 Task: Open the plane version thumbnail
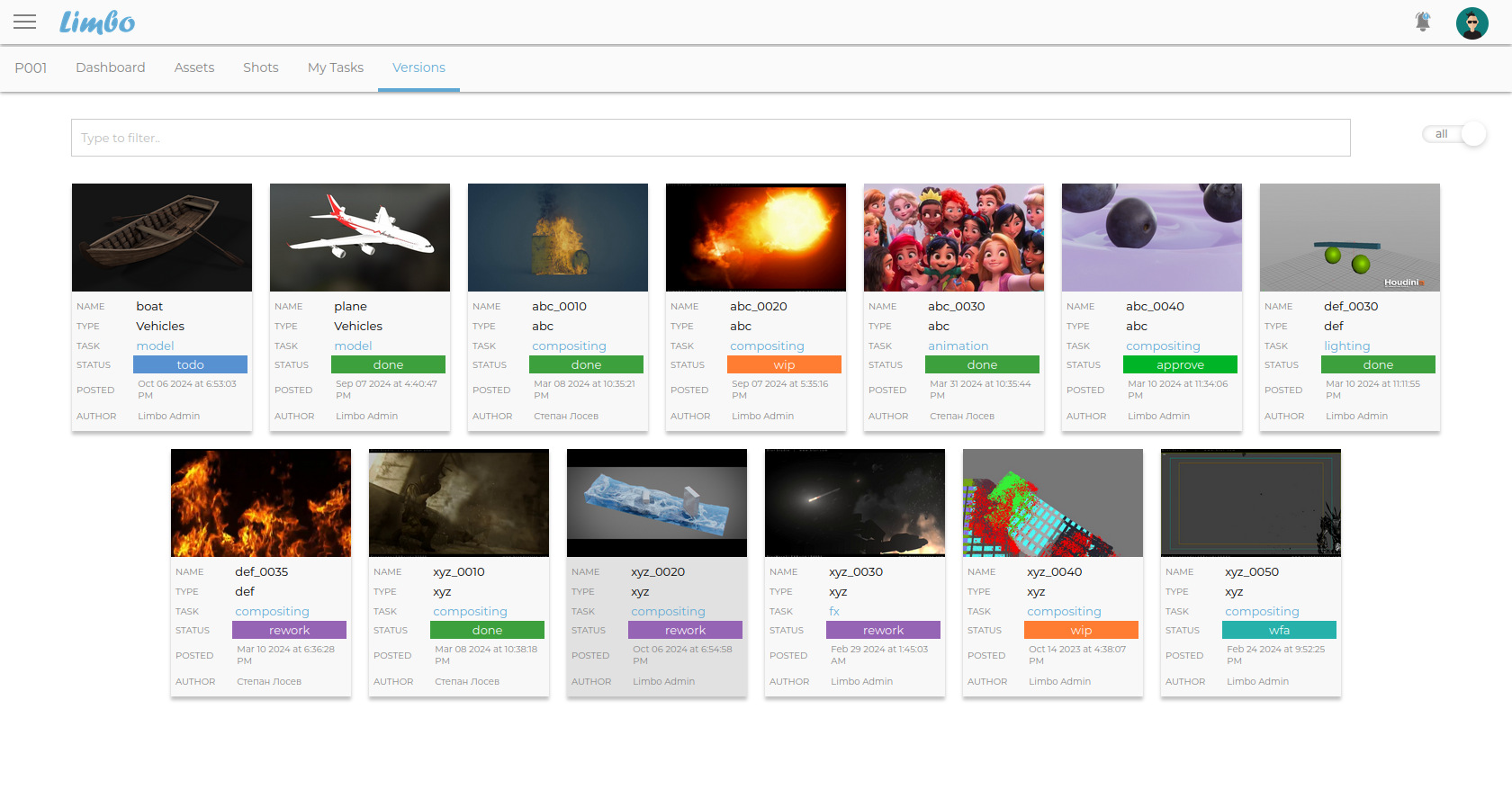click(360, 238)
